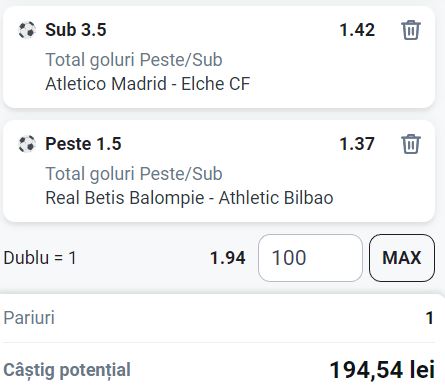Click Total goluri Peste/Sub label under Sub 3.5
The image size is (445, 390).
(x=134, y=60)
